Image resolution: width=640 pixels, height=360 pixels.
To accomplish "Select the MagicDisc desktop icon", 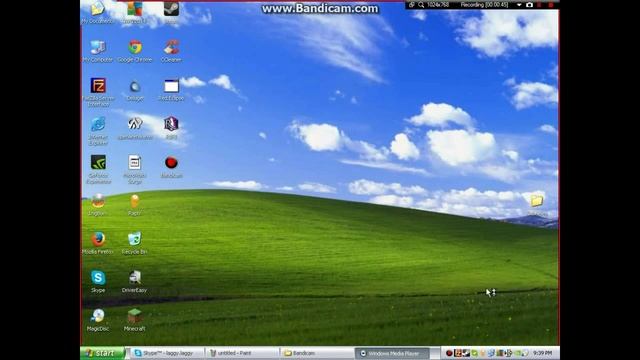I will pos(98,320).
